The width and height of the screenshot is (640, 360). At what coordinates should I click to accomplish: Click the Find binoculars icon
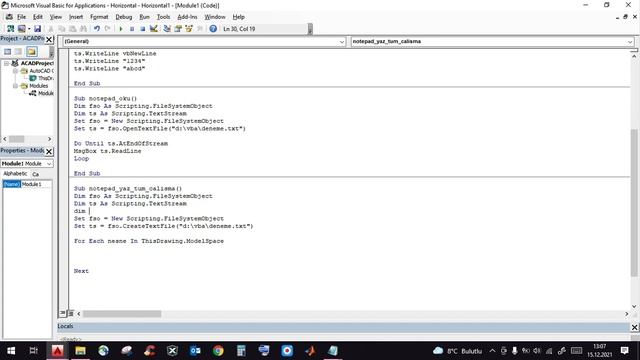coord(83,29)
